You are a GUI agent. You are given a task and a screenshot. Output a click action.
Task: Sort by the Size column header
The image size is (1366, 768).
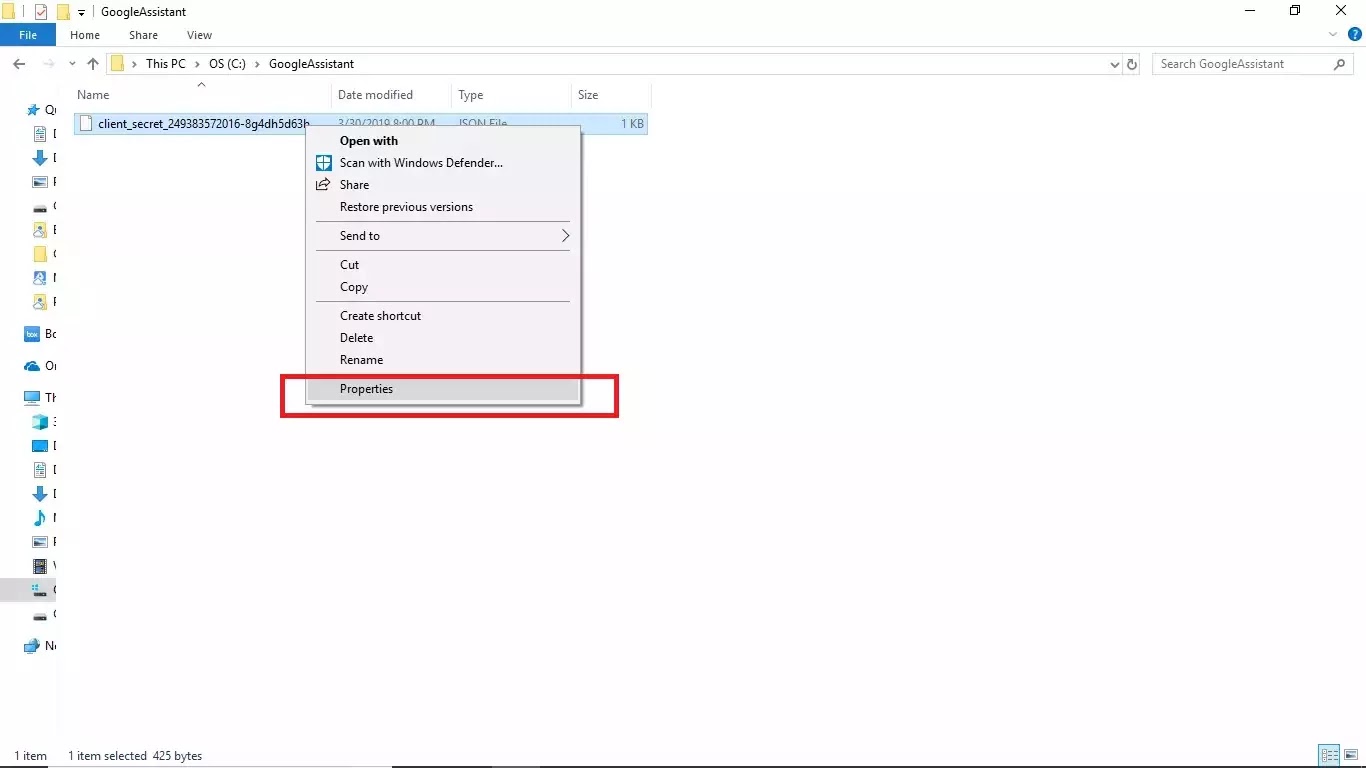tap(611, 95)
